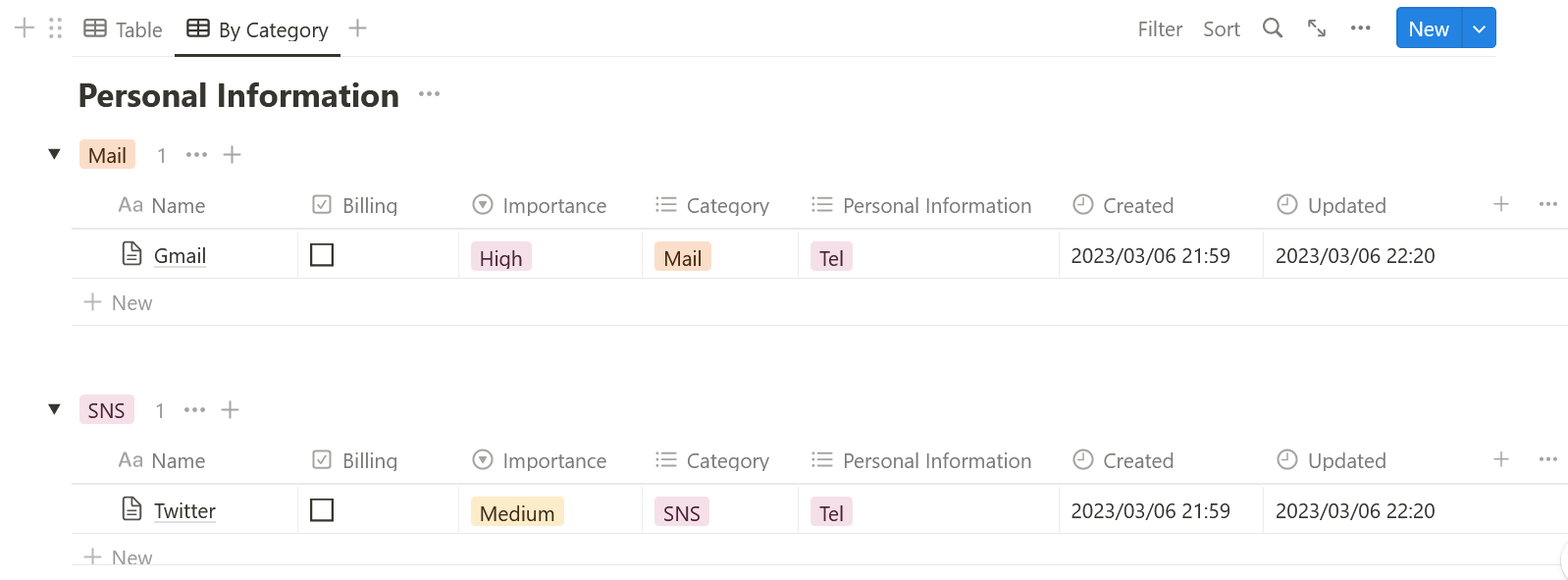Image resolution: width=1568 pixels, height=580 pixels.
Task: Switch to the Table view tab
Action: [123, 29]
